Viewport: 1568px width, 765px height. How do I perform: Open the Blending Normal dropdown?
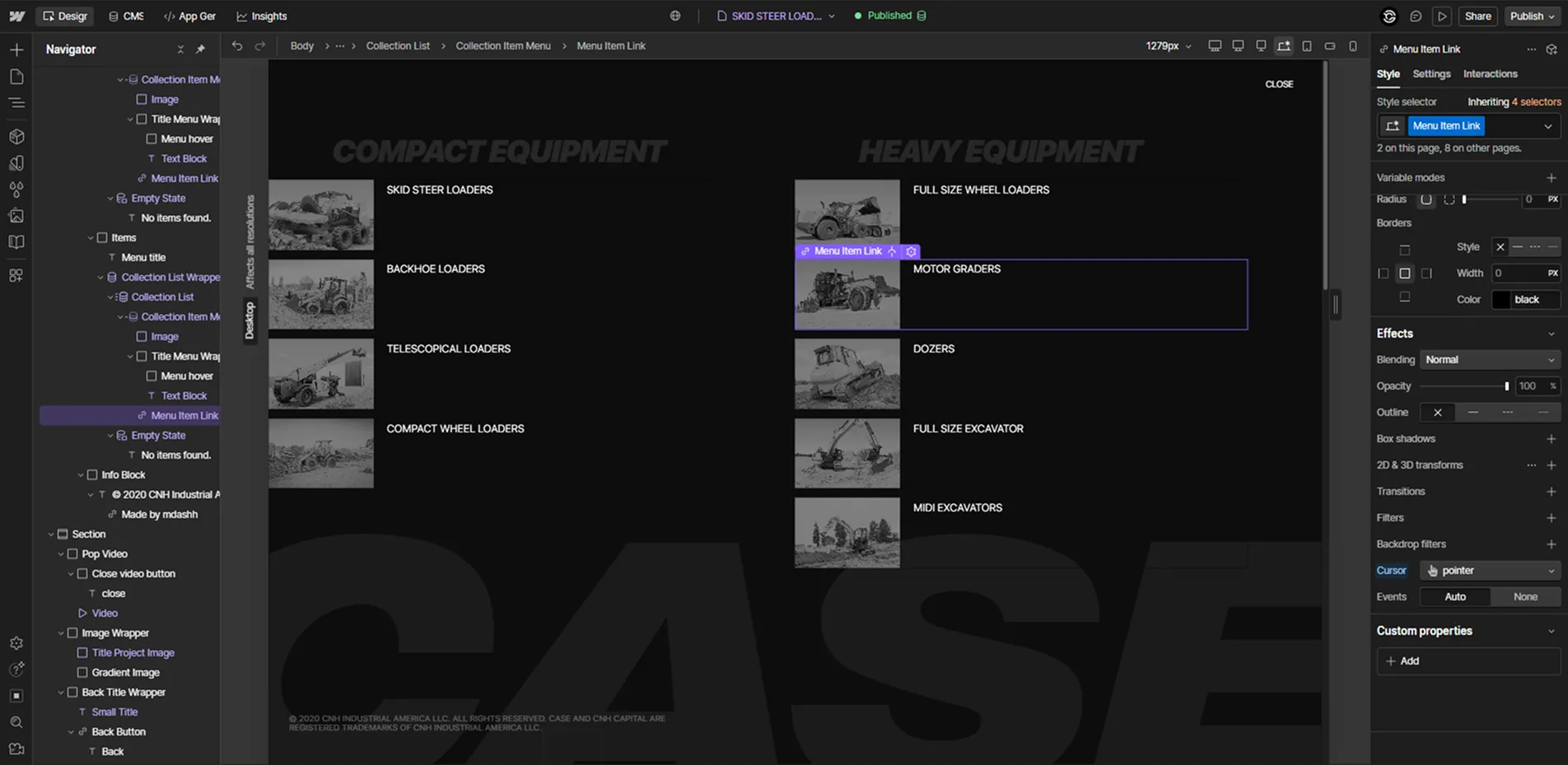coord(1490,360)
